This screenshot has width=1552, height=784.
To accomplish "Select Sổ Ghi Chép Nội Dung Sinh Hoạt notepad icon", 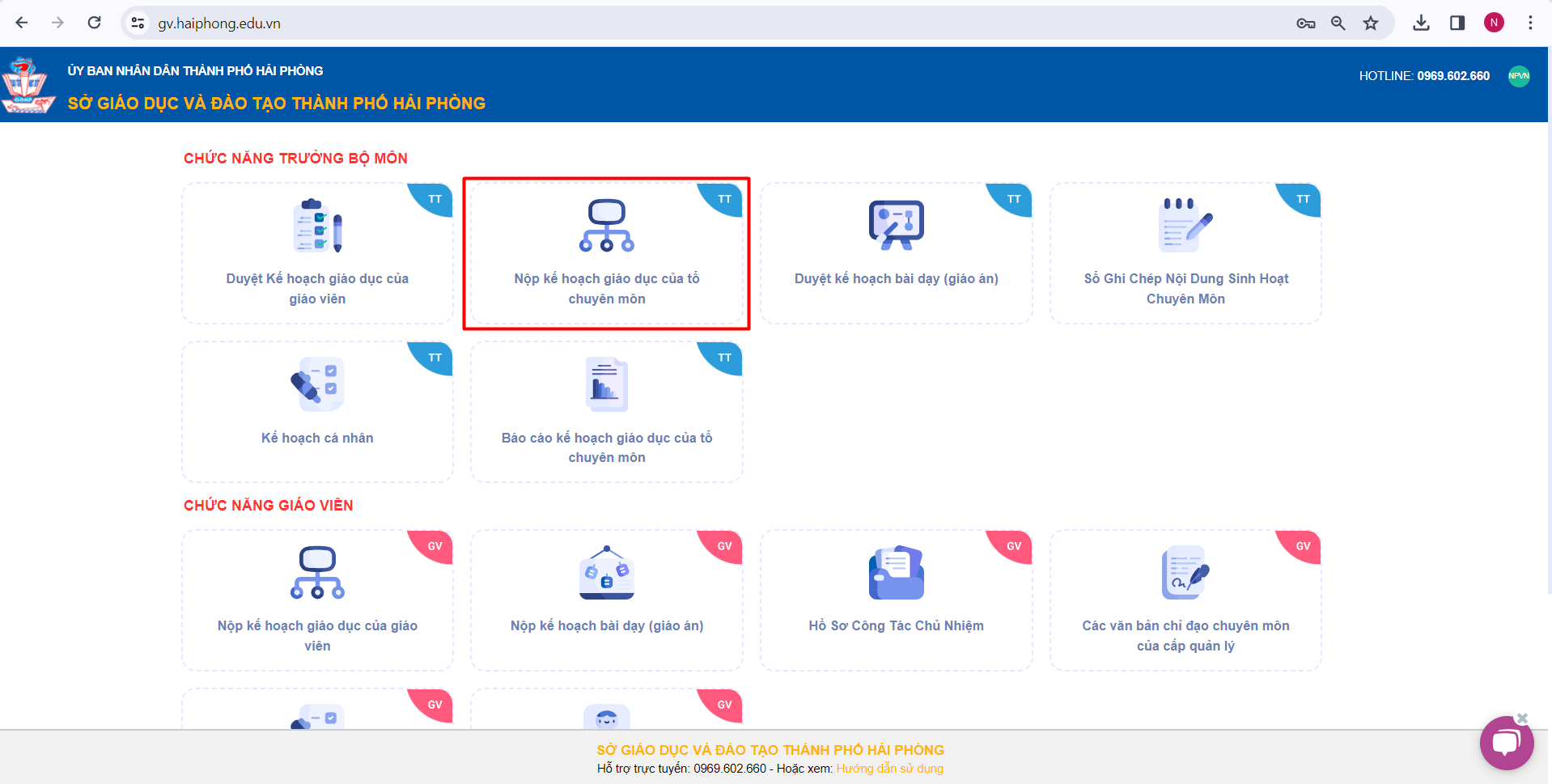I will point(1185,226).
